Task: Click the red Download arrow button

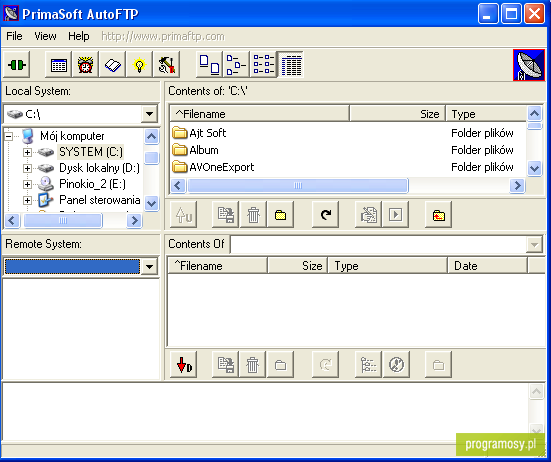Action: point(183,365)
